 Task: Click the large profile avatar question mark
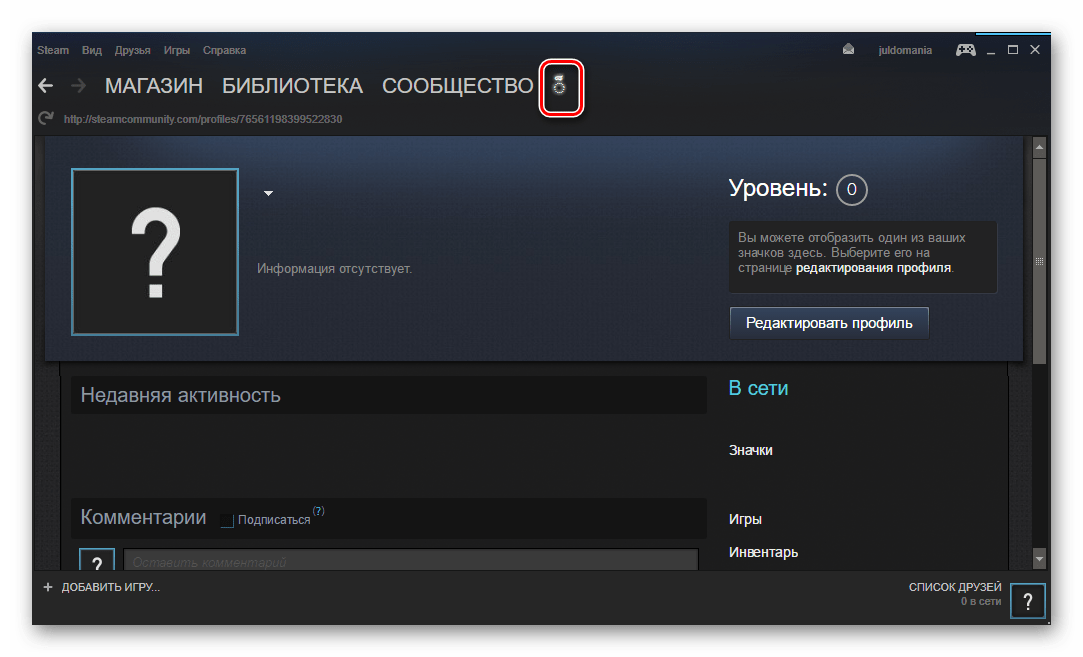[x=155, y=252]
